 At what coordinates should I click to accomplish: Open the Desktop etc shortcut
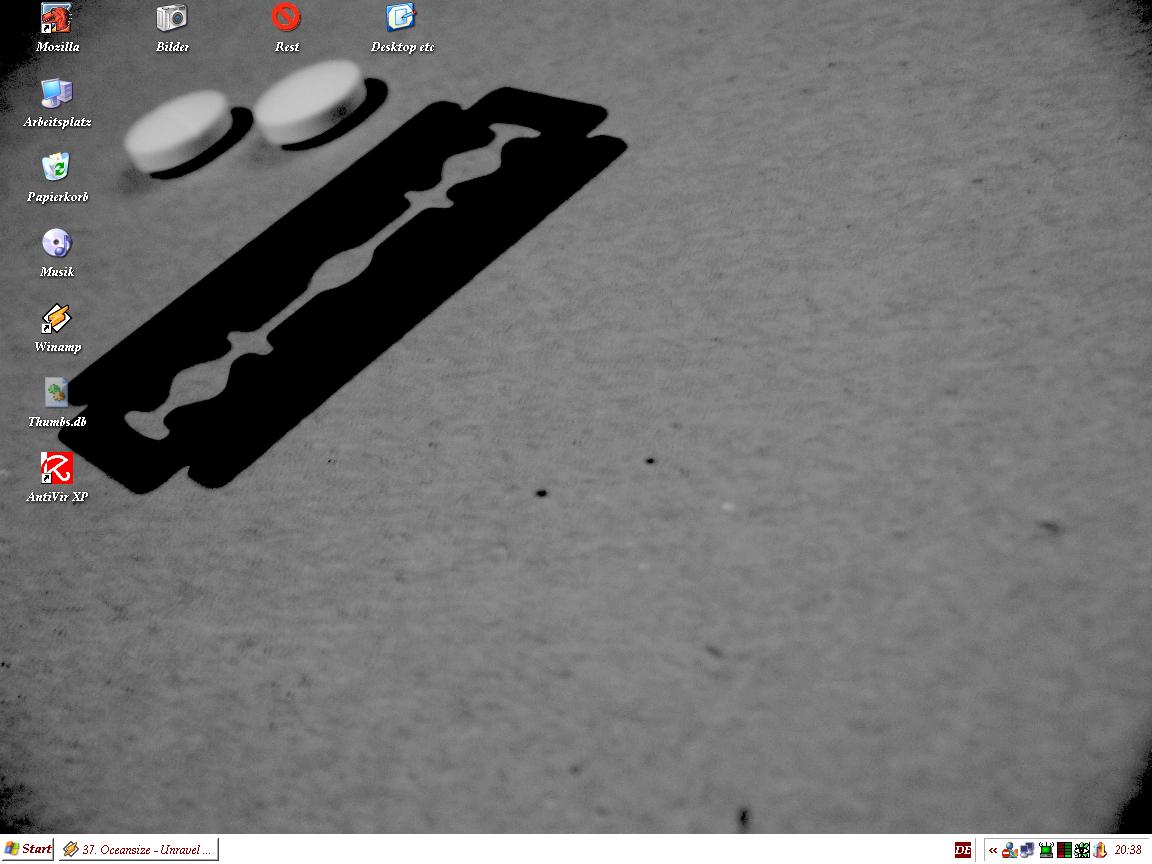point(402,18)
